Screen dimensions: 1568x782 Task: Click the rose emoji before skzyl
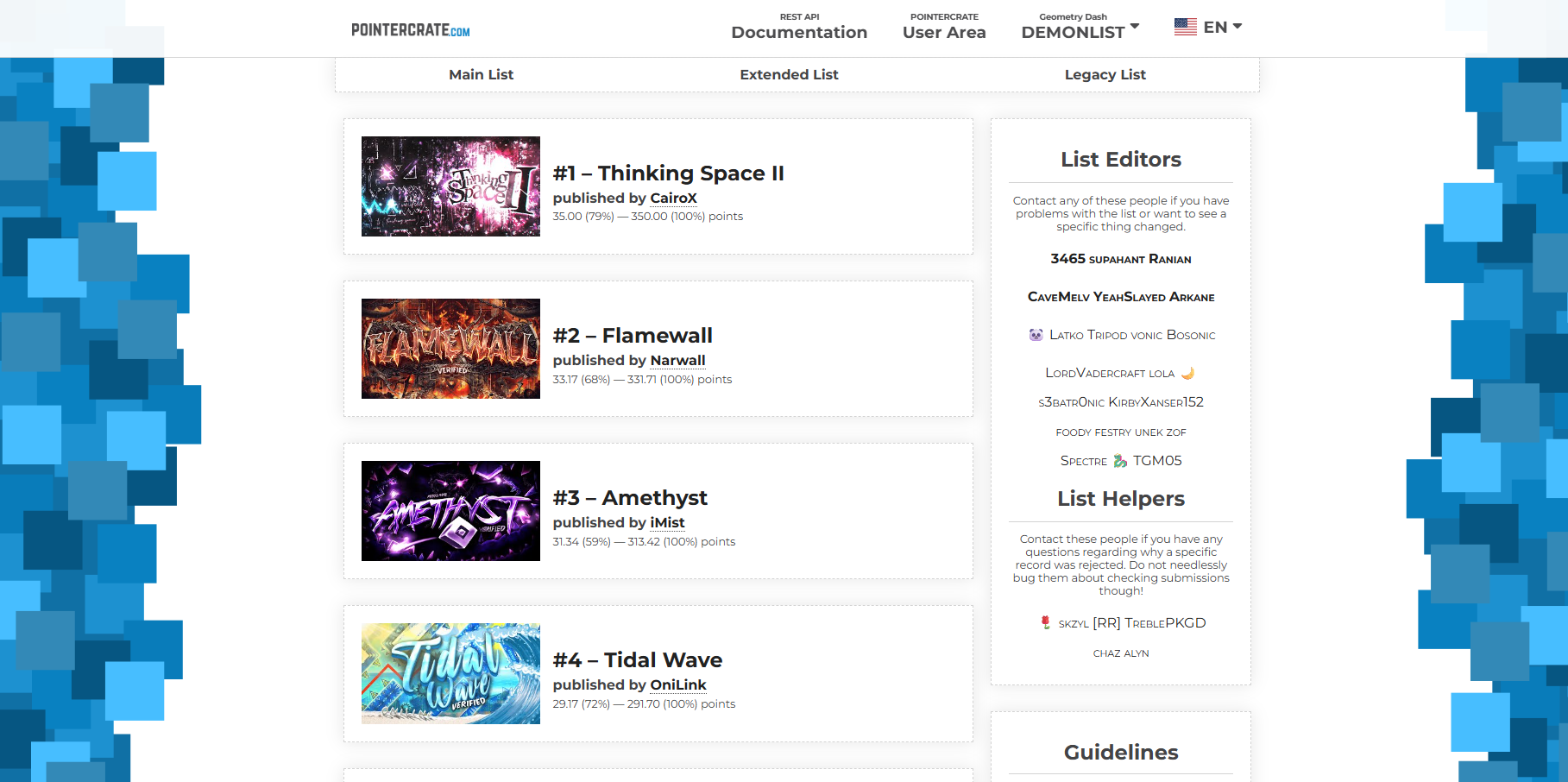(1045, 622)
